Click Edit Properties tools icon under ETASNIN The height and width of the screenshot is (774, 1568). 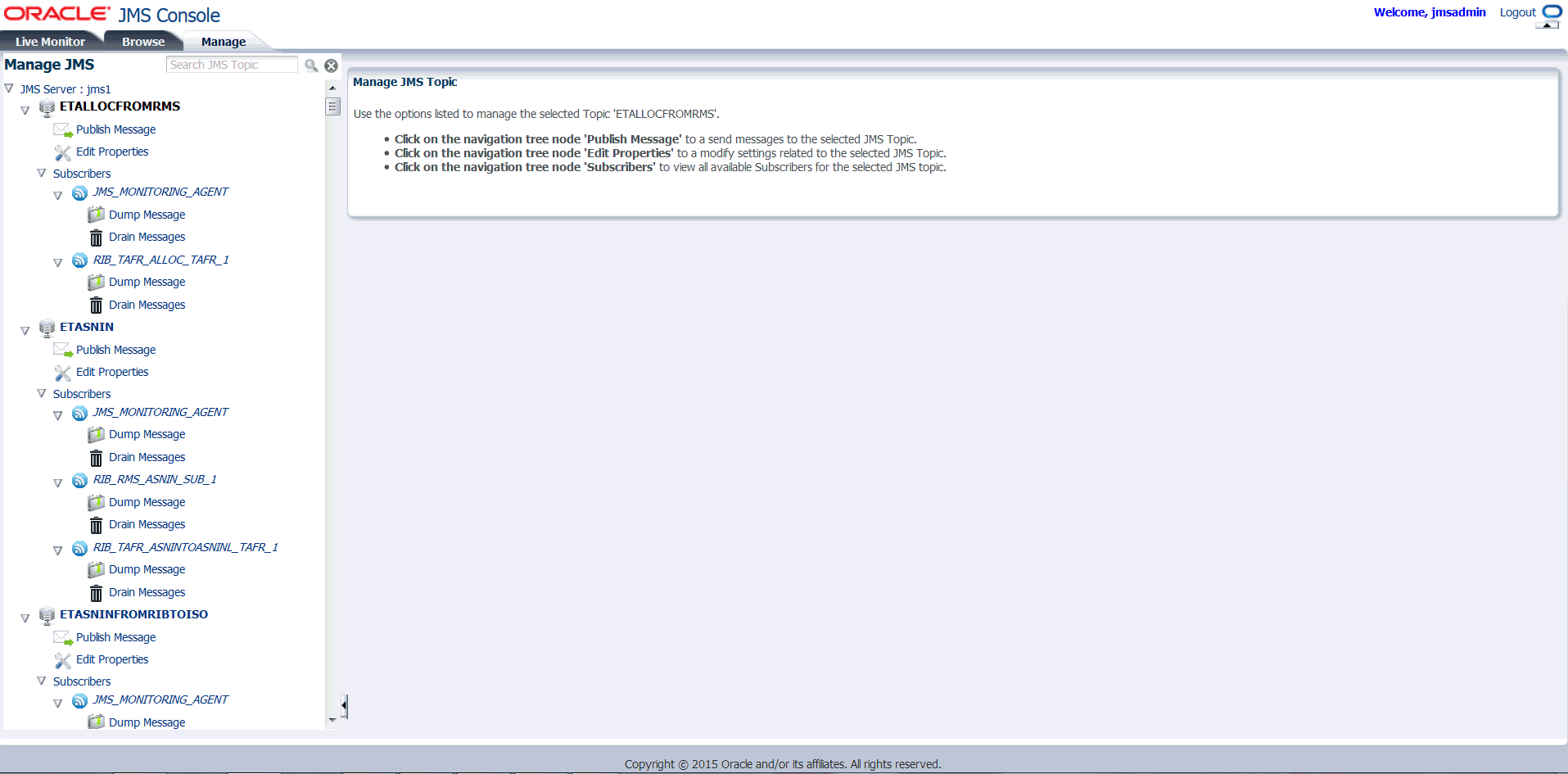coord(63,373)
